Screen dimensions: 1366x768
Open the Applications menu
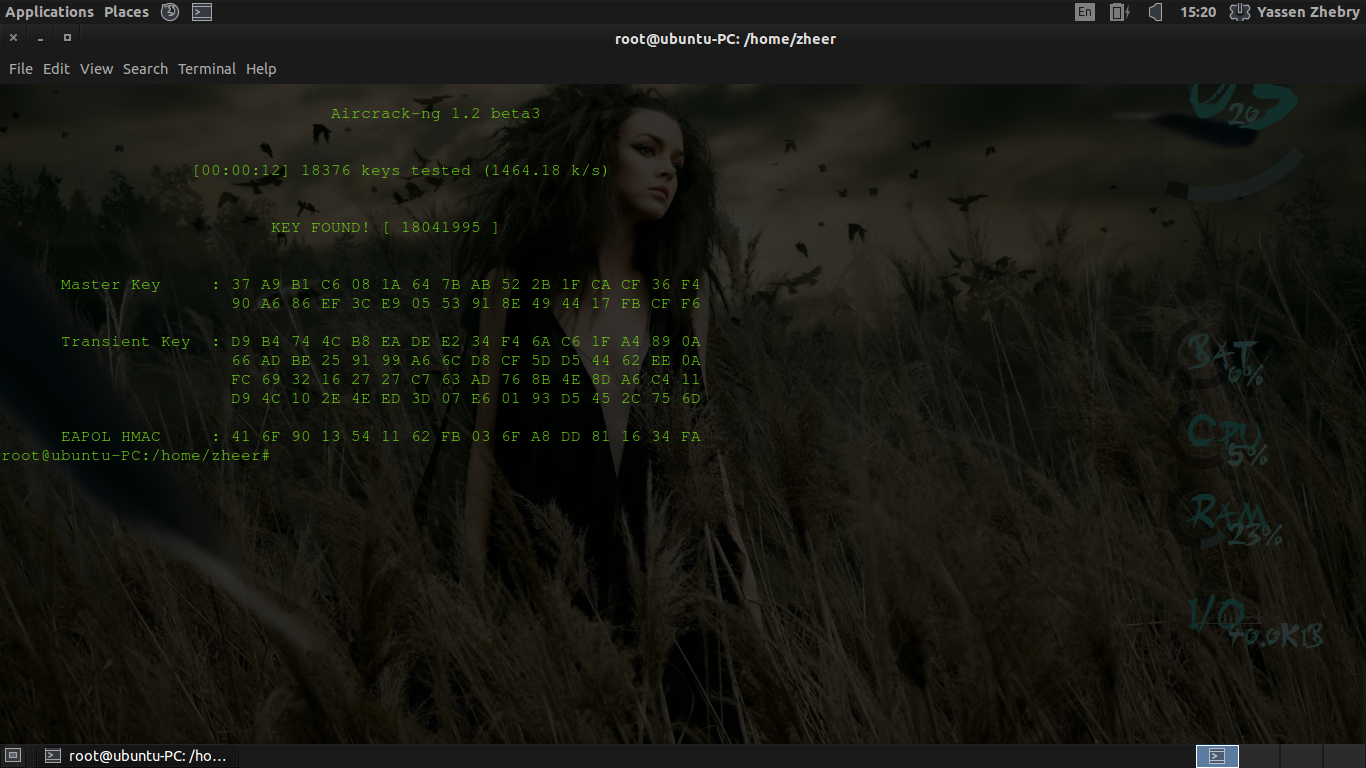pos(50,12)
